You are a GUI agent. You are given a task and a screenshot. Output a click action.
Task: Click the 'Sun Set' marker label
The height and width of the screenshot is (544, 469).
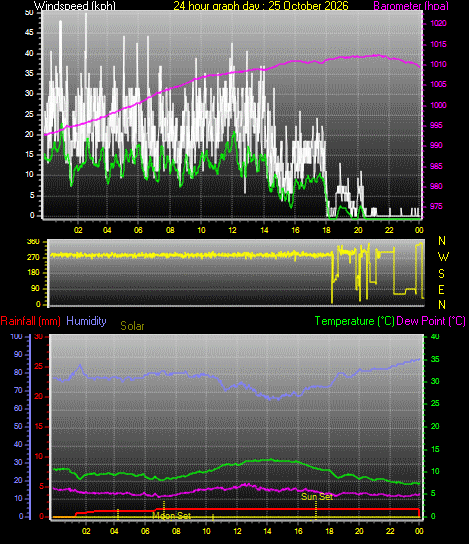tap(317, 496)
